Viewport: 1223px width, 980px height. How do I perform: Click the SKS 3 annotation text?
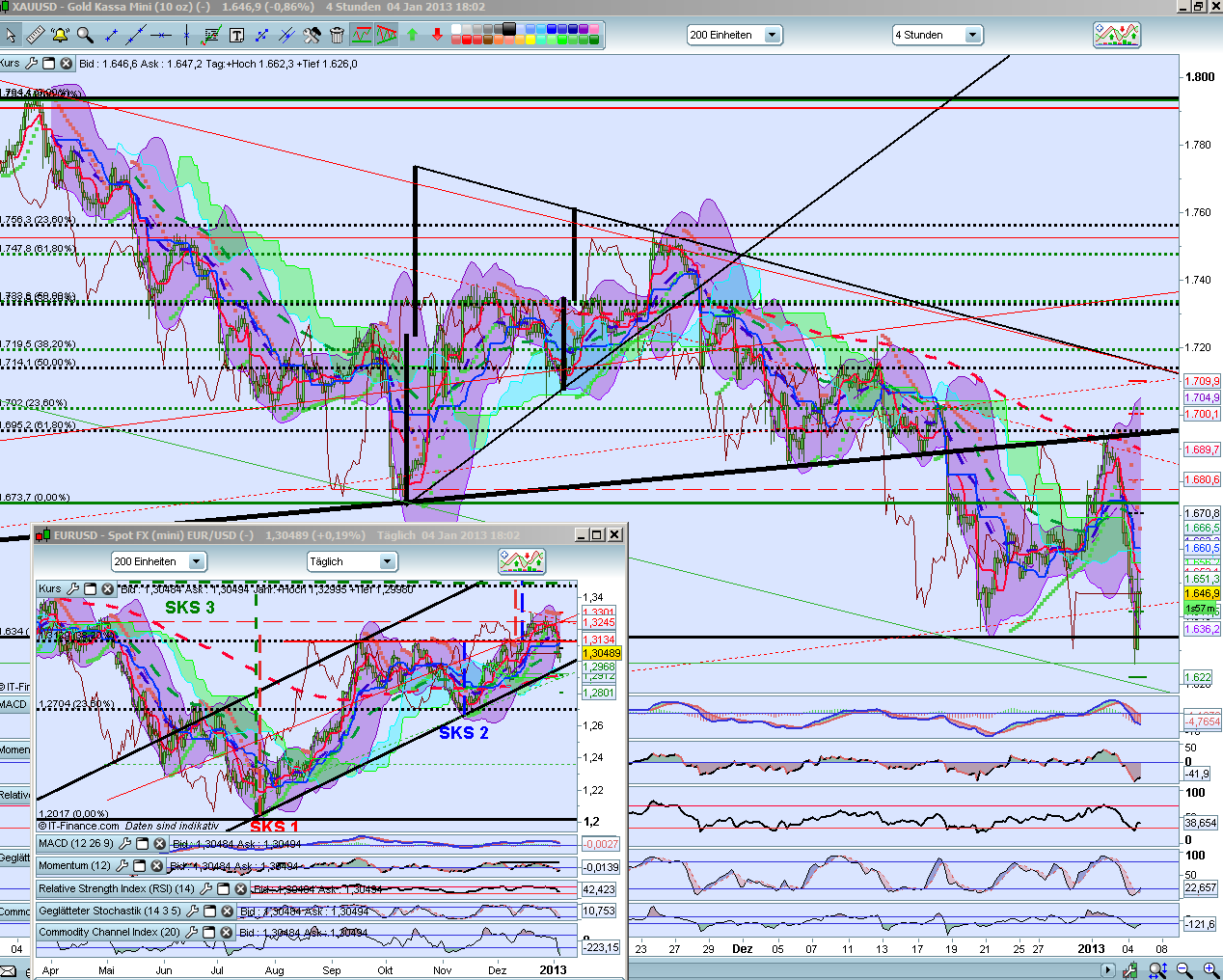189,607
